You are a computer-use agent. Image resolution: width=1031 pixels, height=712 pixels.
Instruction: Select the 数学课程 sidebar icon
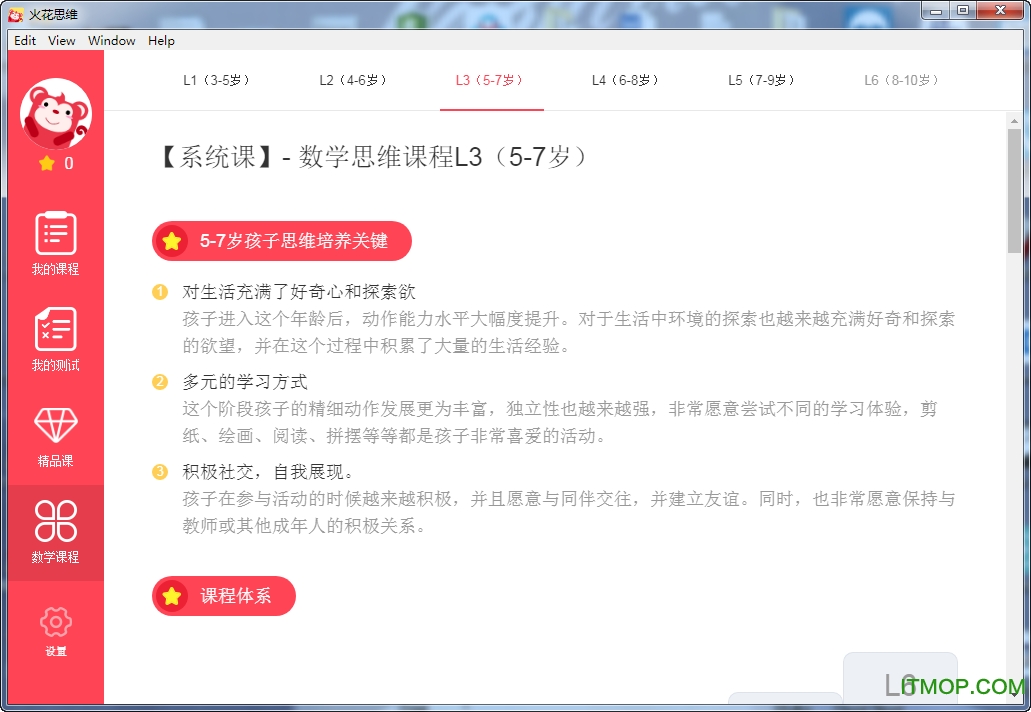(x=55, y=530)
